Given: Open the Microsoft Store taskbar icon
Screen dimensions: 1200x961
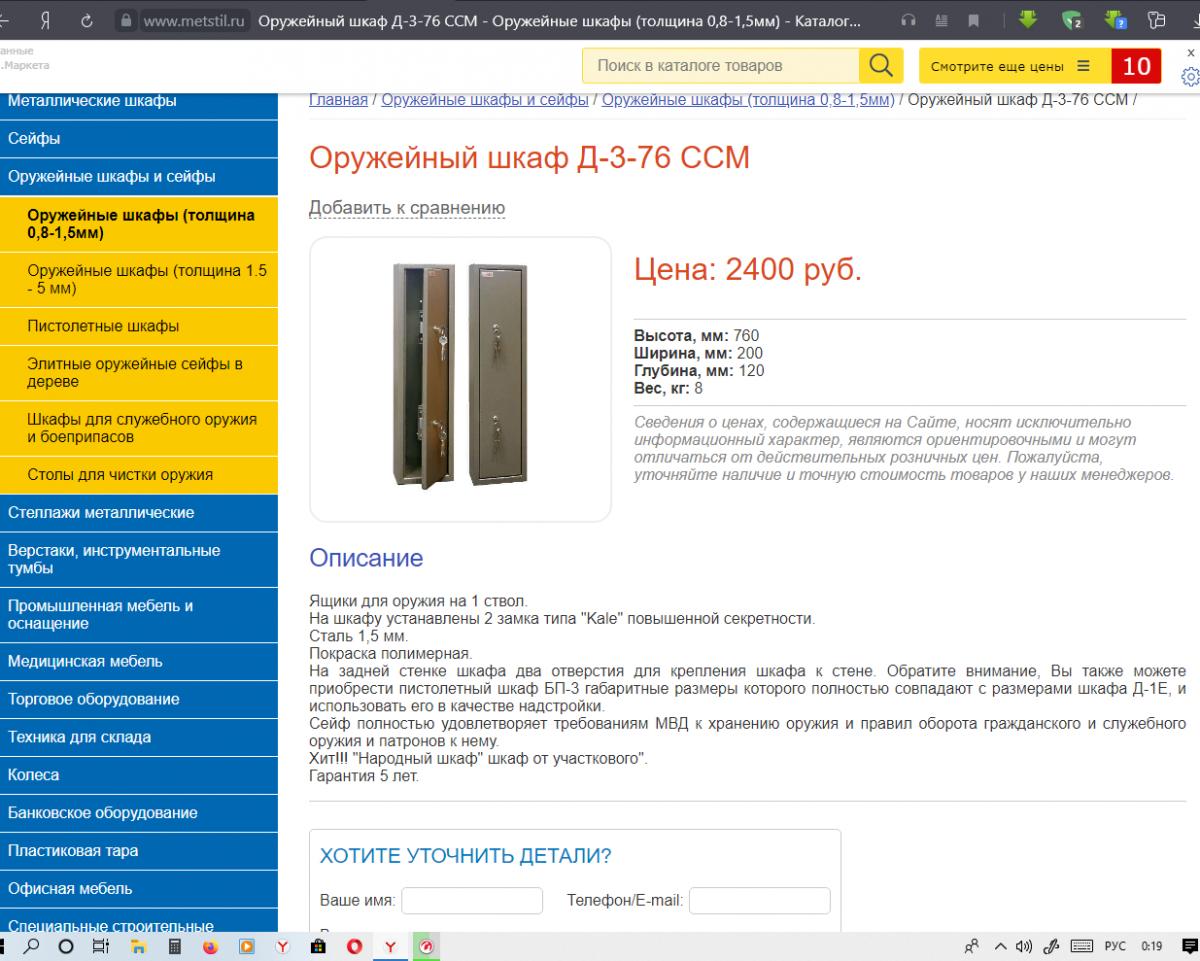Looking at the screenshot, I should [318, 946].
